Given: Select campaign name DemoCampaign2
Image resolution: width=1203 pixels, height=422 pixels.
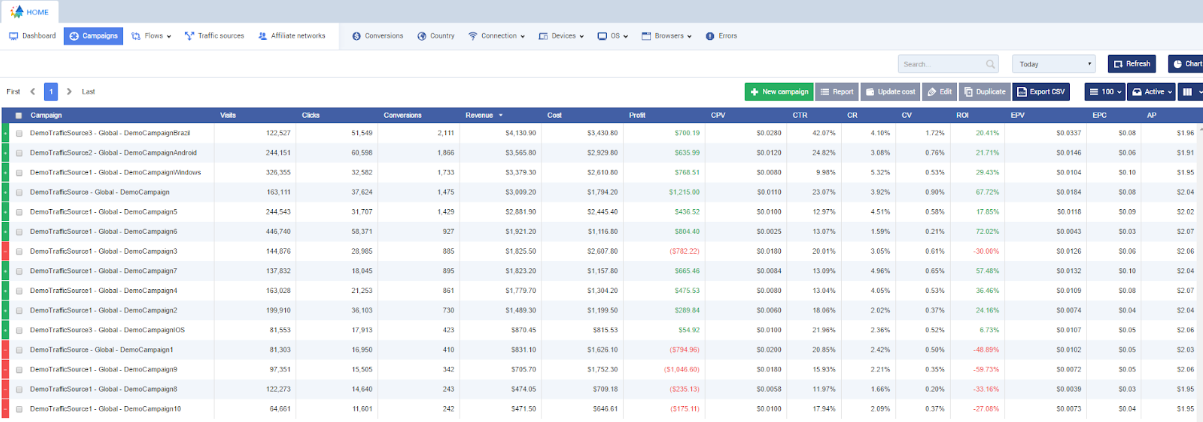Looking at the screenshot, I should point(104,310).
